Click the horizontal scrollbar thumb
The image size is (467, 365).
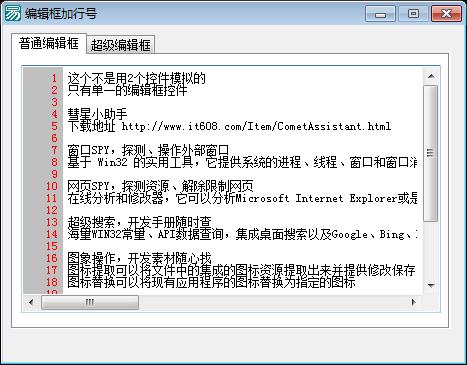pos(90,302)
